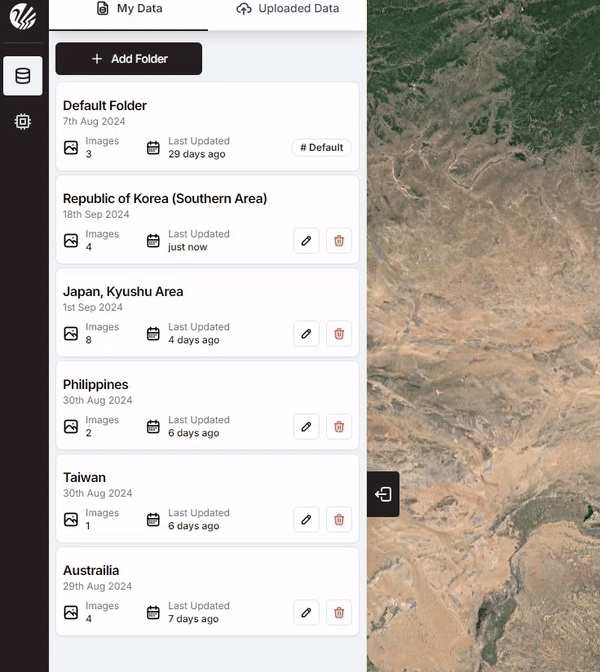Open Republic of Korea (Southern Area) title
This screenshot has height=672, width=600.
click(165, 198)
